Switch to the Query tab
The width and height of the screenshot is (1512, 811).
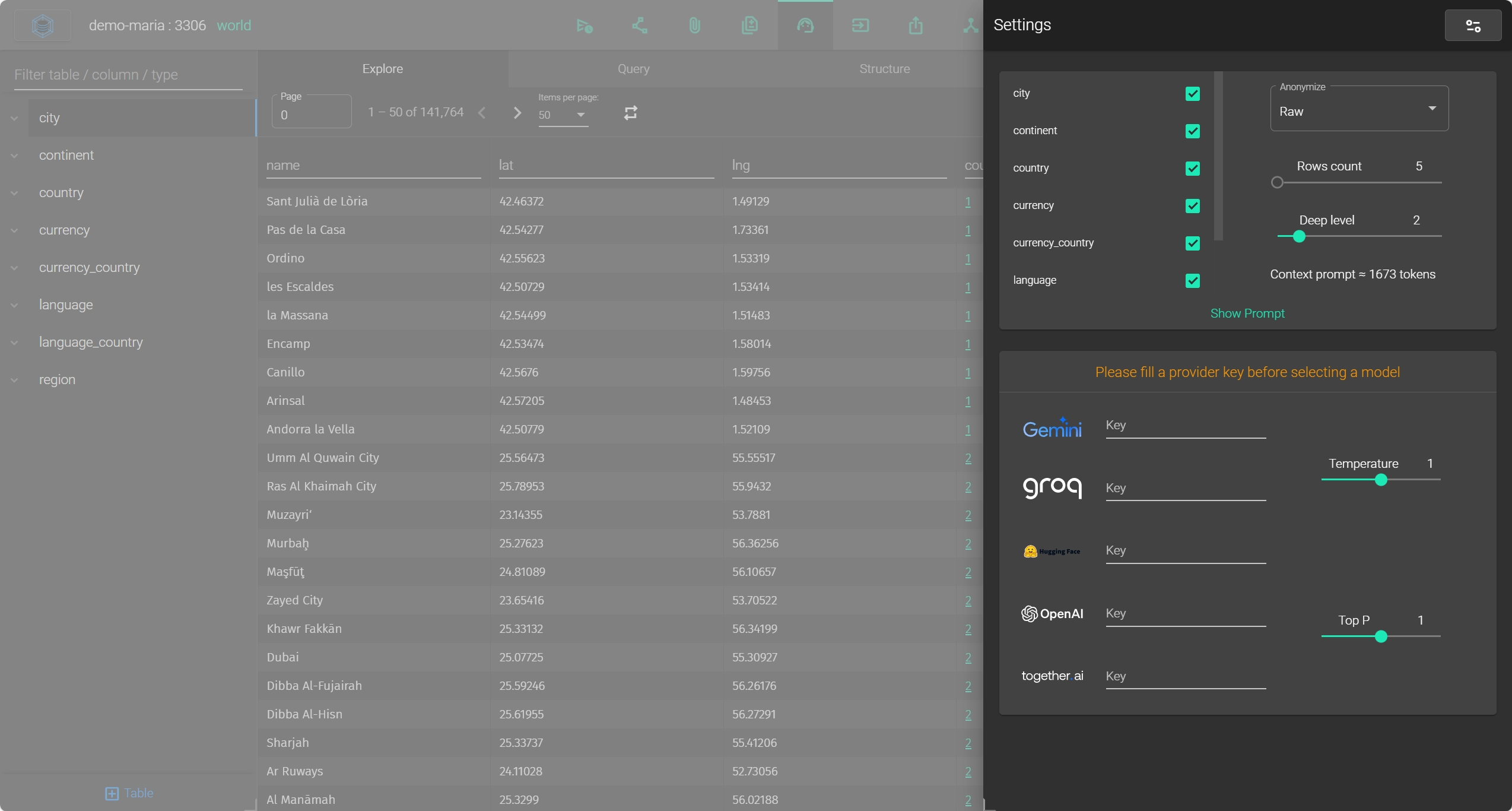[x=633, y=69]
